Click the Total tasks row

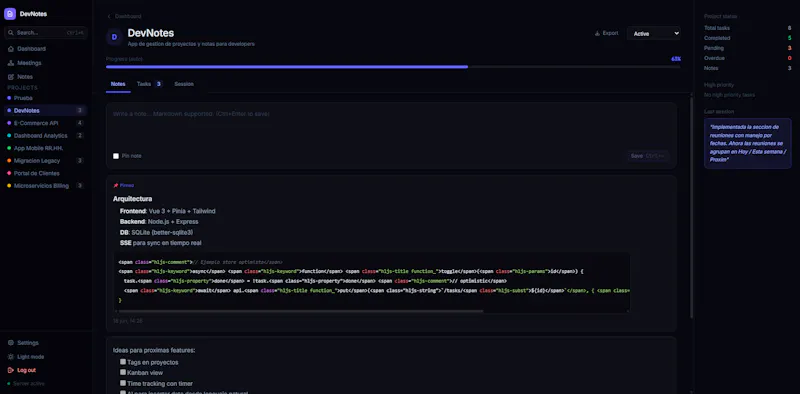point(747,28)
